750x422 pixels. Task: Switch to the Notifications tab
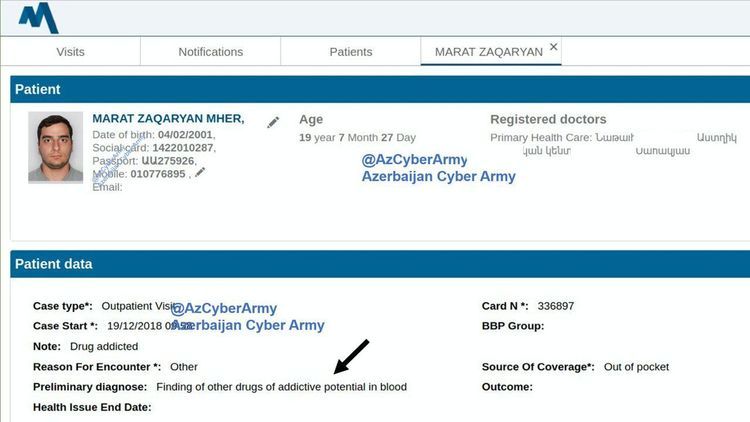coord(210,52)
